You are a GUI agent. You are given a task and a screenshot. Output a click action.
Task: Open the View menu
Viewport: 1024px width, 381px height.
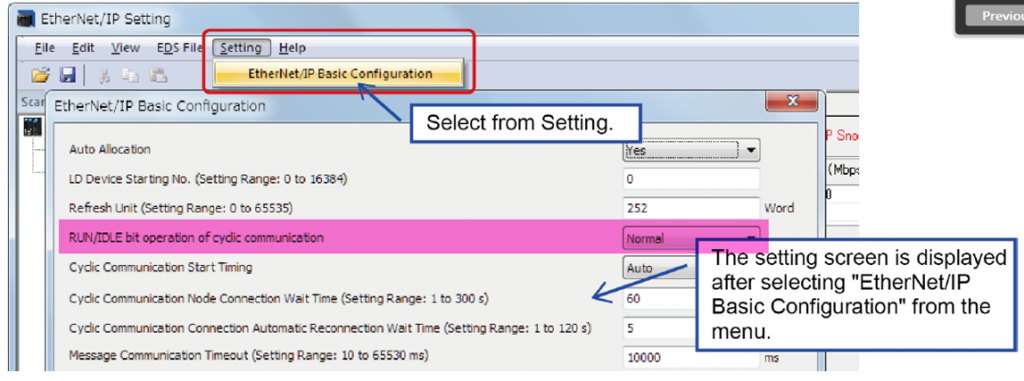coord(125,48)
